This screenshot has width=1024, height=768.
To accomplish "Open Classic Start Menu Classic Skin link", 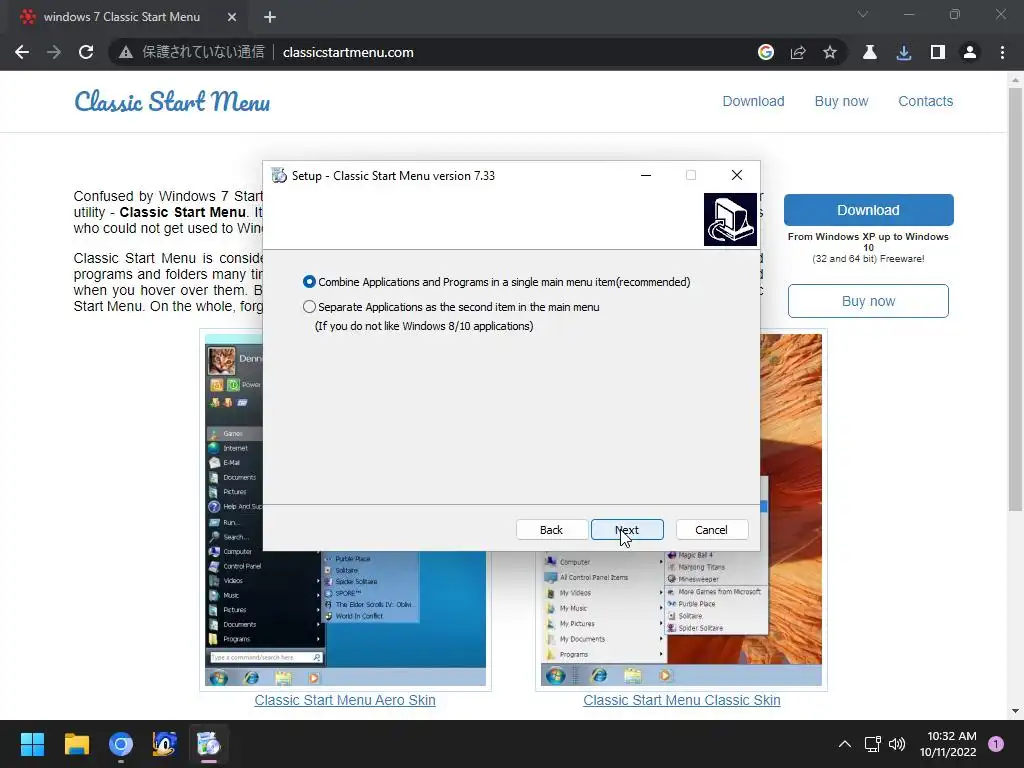I will point(681,700).
